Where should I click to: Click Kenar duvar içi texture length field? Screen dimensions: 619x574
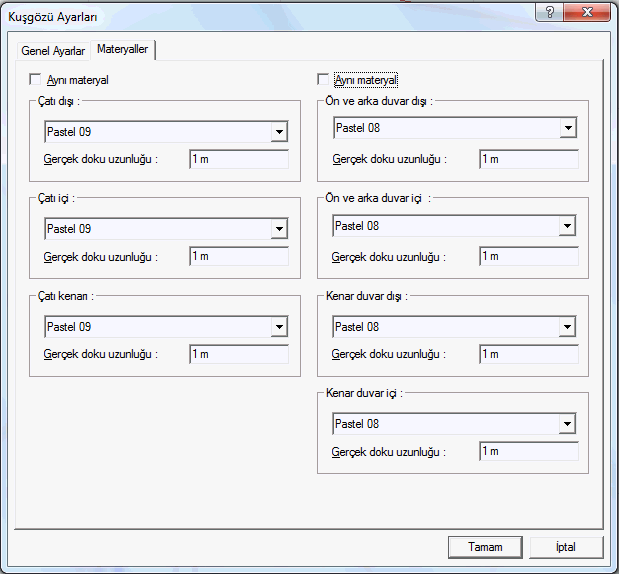click(529, 451)
